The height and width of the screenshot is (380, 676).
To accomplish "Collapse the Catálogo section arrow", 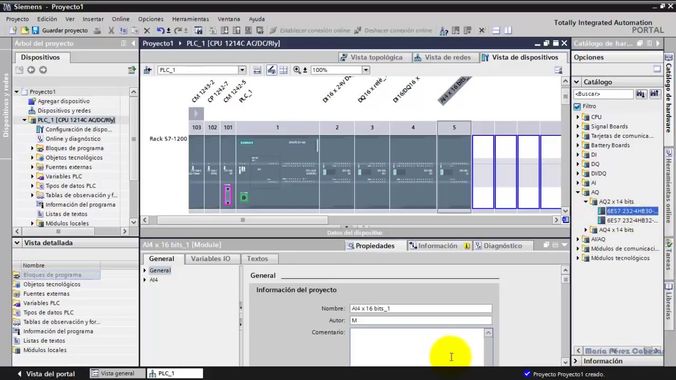I will pos(576,82).
